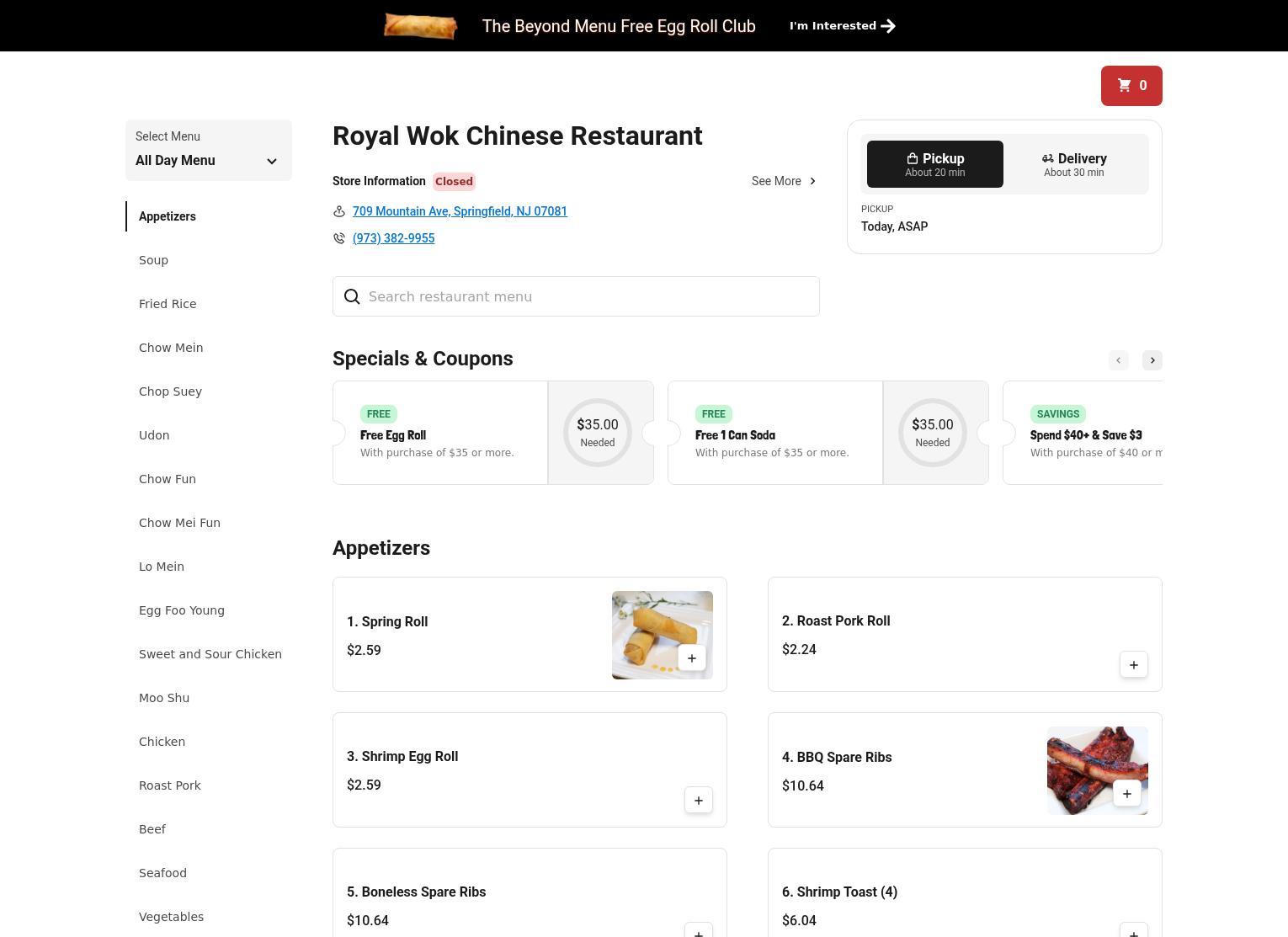1288x937 pixels.
Task: Show previous specials and coupons
Action: point(1119,360)
